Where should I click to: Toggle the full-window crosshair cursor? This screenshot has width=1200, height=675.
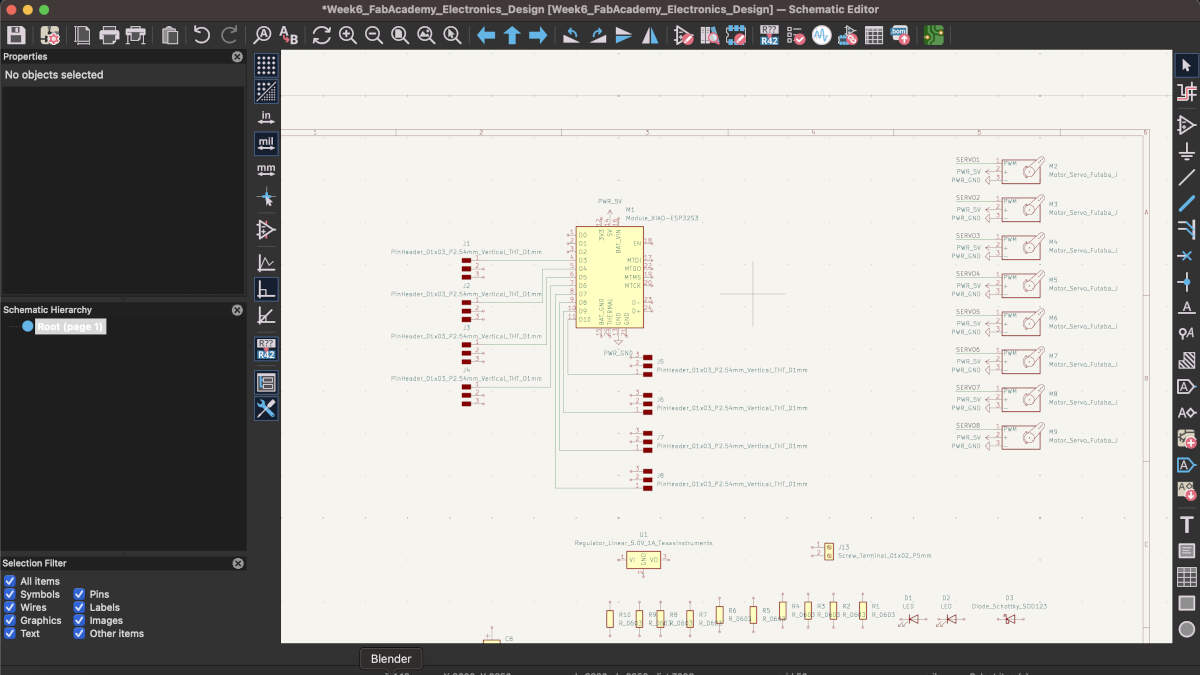tap(266, 197)
